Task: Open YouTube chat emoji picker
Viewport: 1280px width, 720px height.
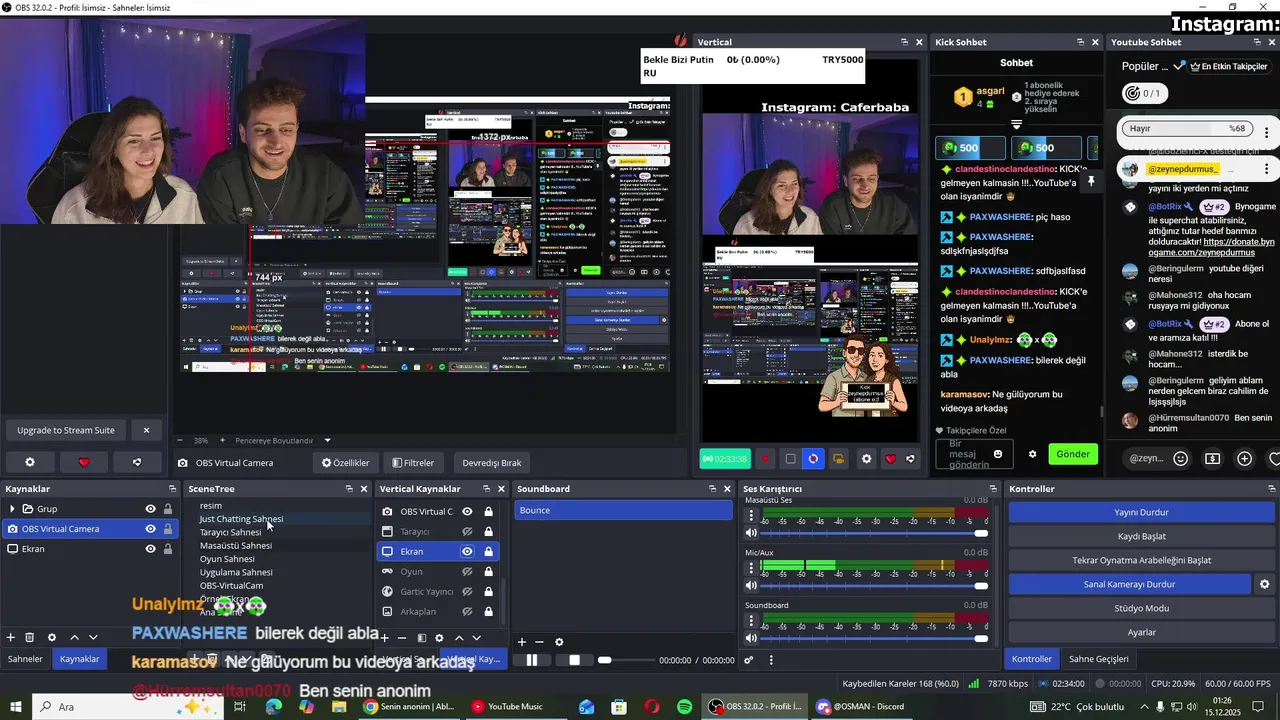Action: 1181,458
